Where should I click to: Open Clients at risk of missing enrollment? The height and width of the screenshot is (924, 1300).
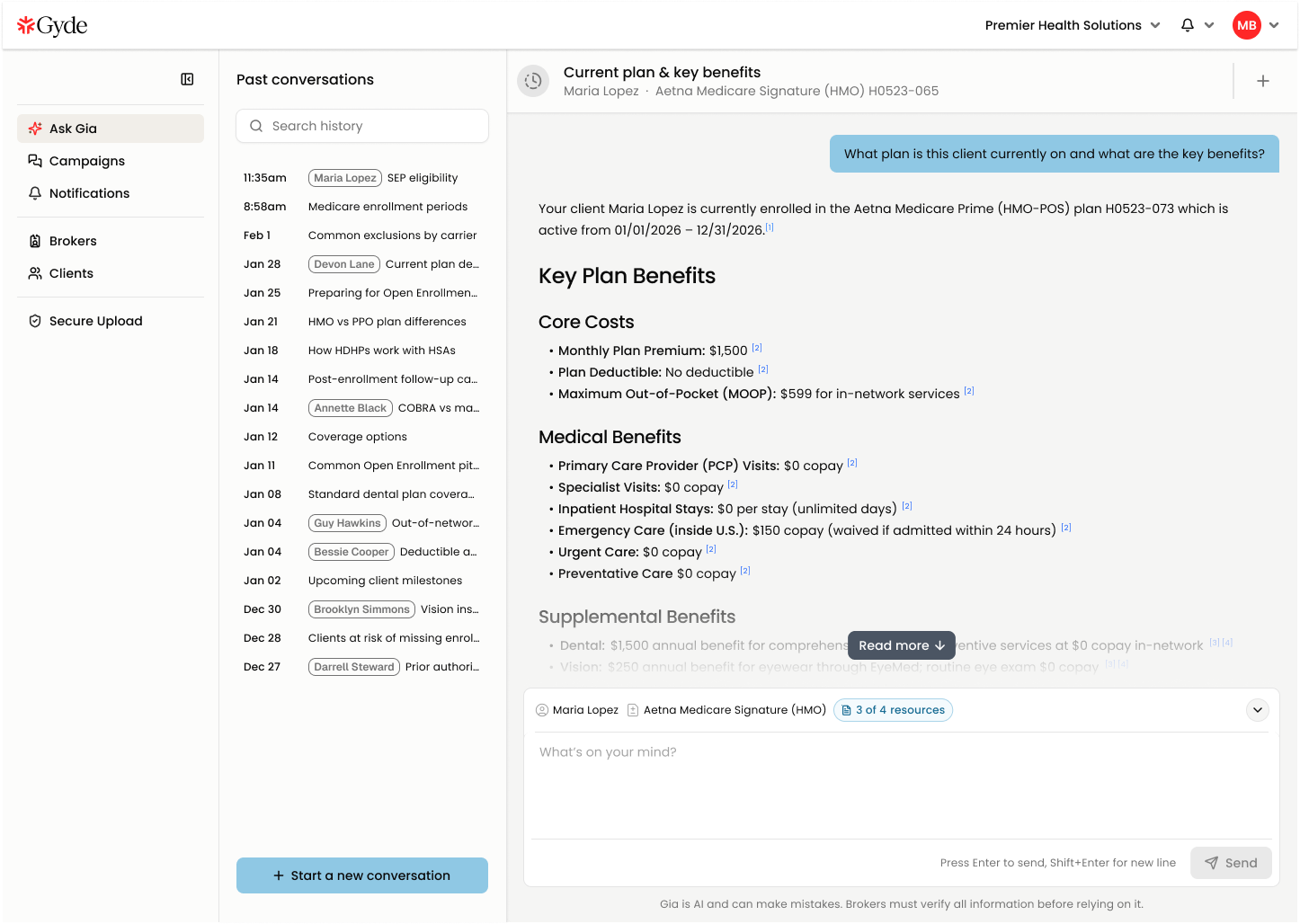pos(362,638)
